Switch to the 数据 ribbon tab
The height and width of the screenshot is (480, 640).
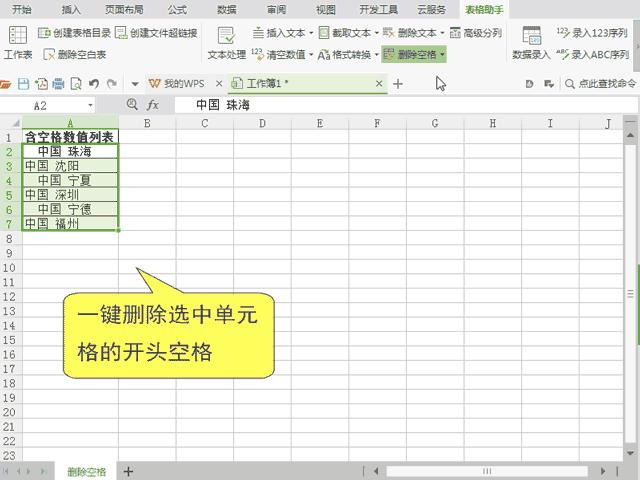(x=227, y=9)
